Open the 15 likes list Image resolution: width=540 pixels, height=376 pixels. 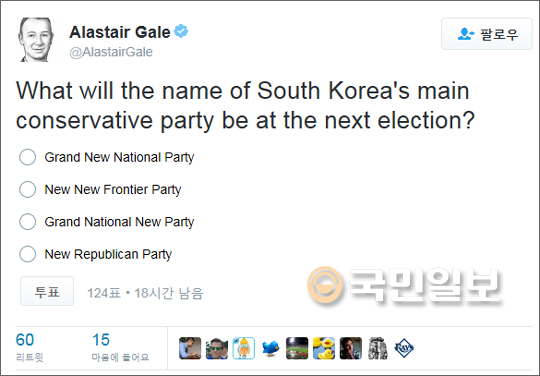(120, 347)
